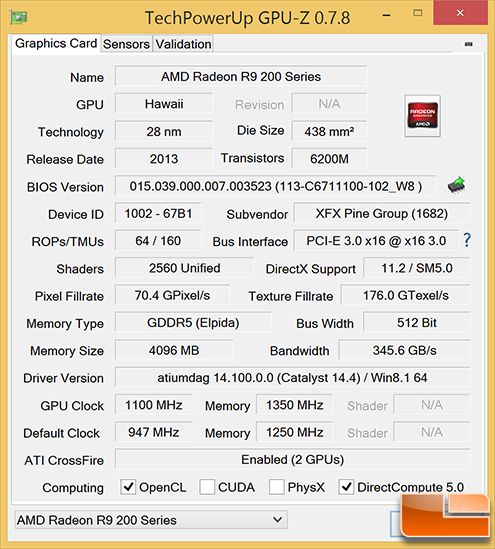Click the camera screenshot icon
This screenshot has height=549, width=495.
[x=468, y=44]
